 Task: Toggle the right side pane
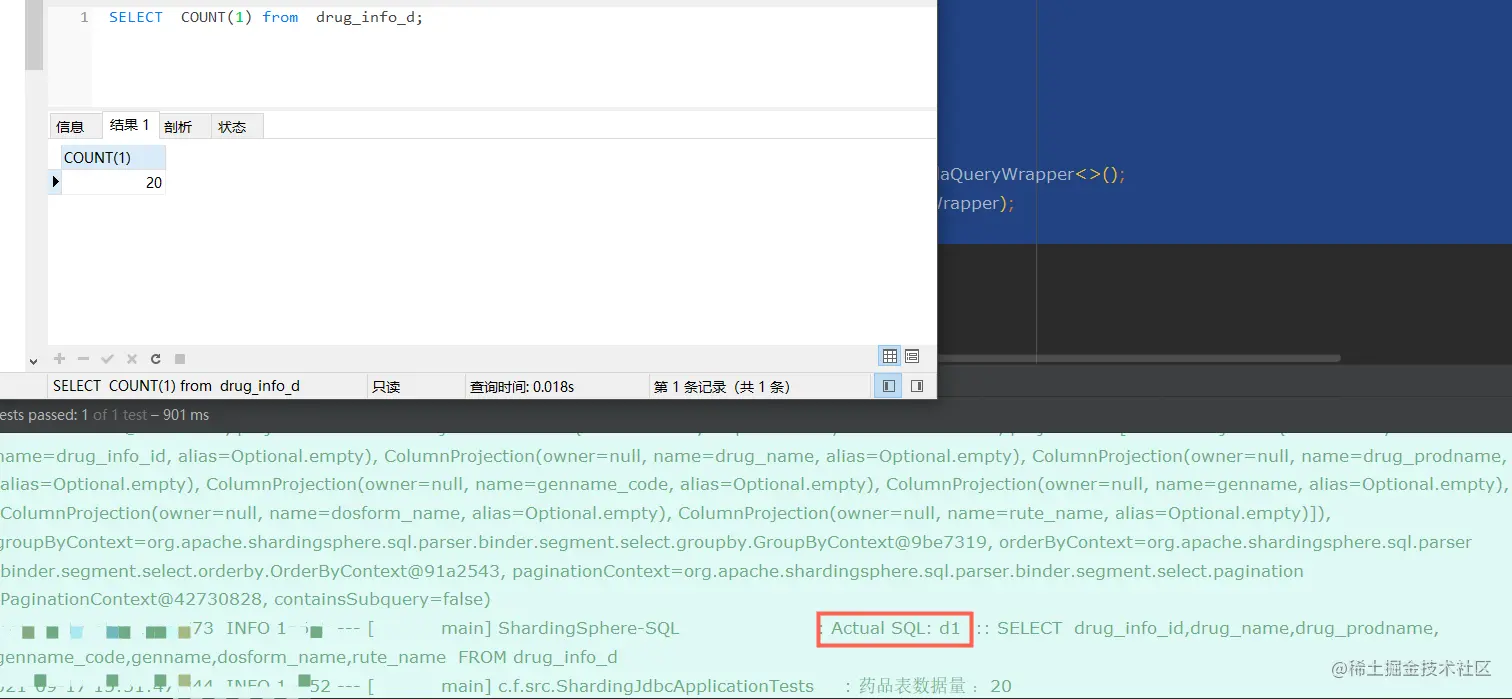click(x=916, y=386)
